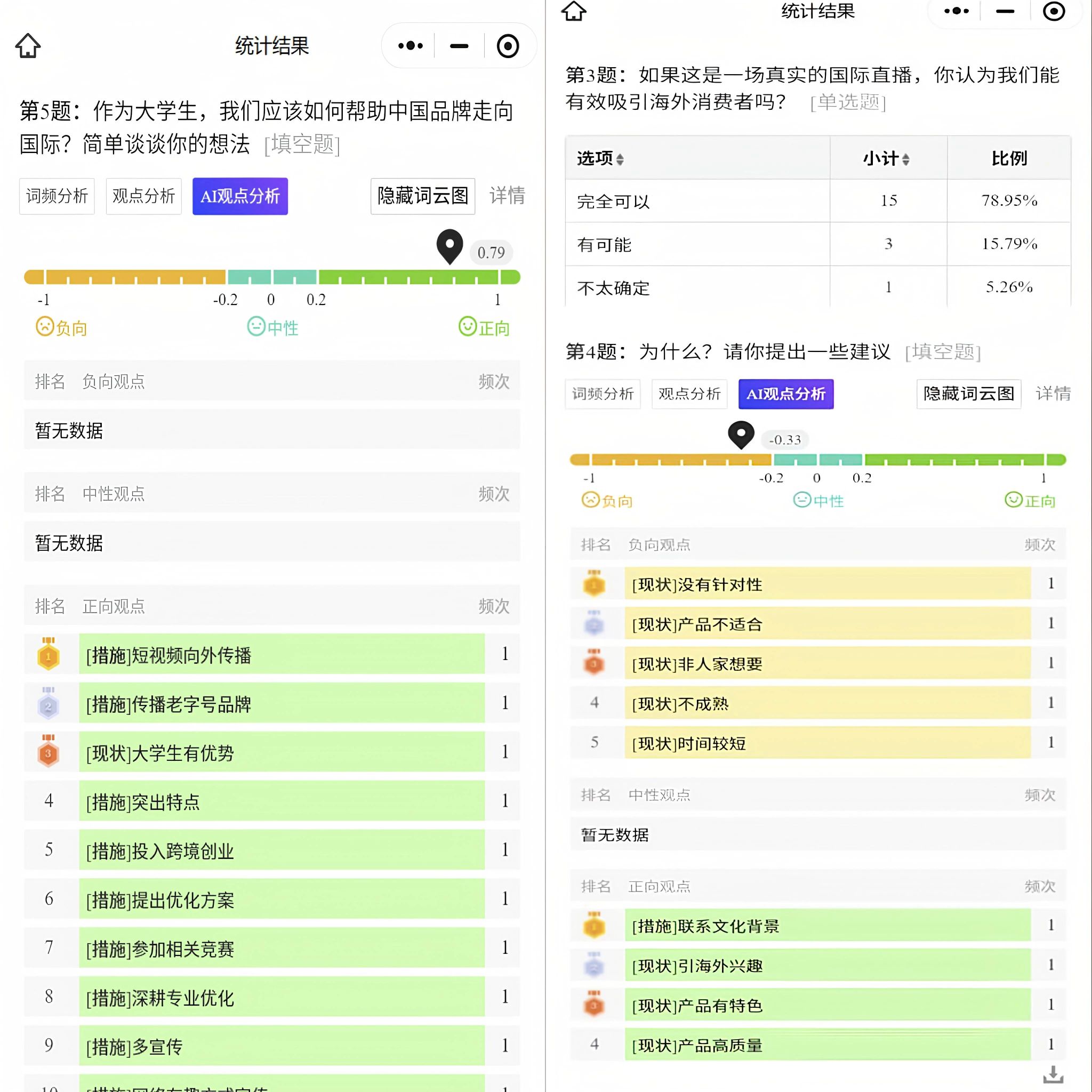Open 详情 link for question 4
This screenshot has height=1092, width=1092.
tap(1053, 394)
